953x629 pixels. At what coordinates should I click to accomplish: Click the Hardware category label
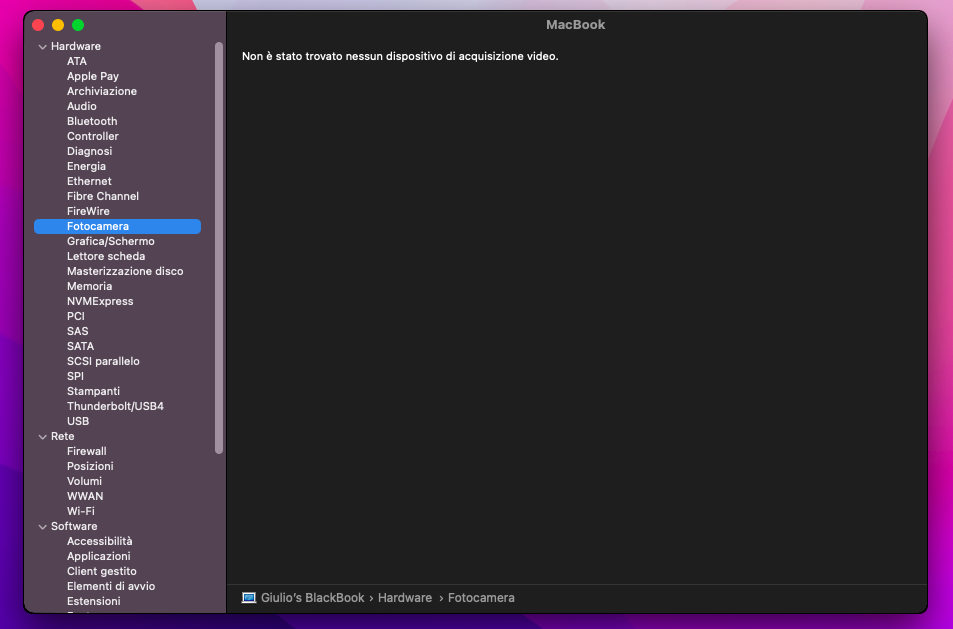coord(75,46)
